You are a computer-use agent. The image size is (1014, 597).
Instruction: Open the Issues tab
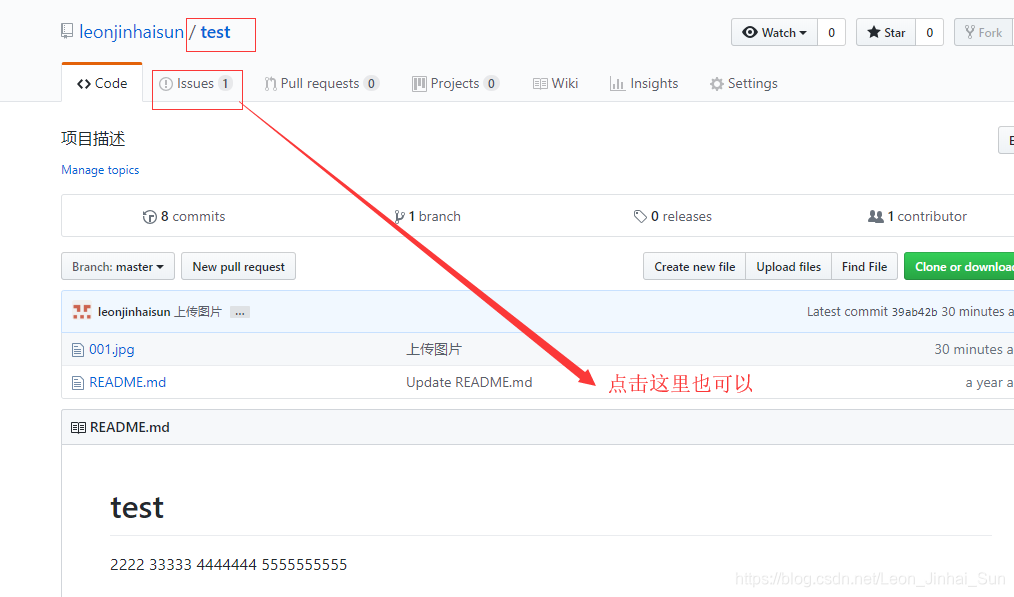click(x=196, y=83)
